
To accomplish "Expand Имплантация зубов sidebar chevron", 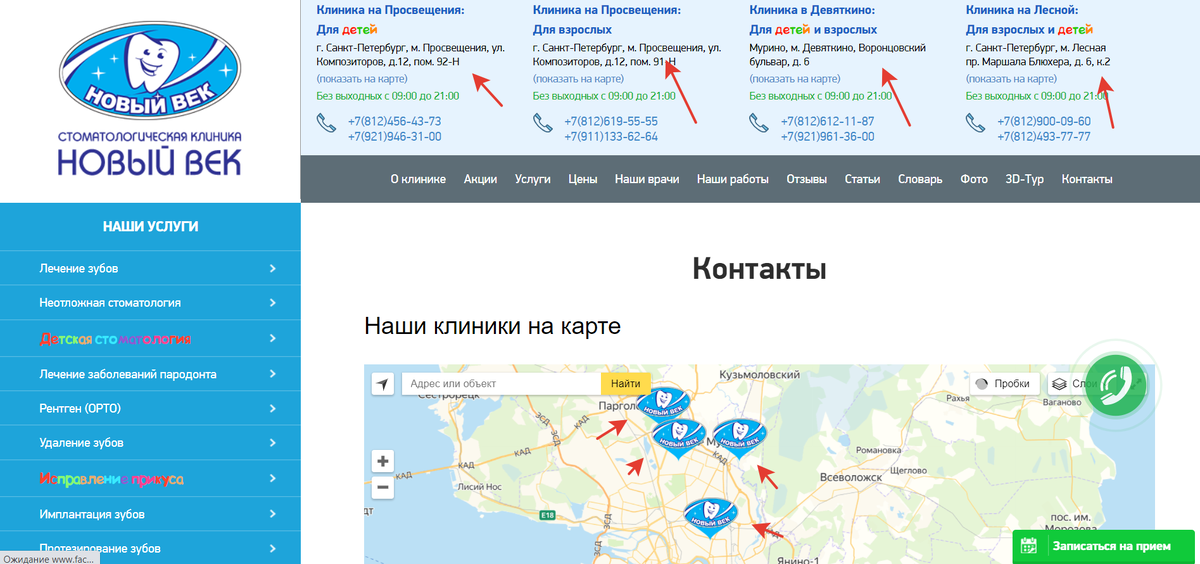I will tap(273, 514).
